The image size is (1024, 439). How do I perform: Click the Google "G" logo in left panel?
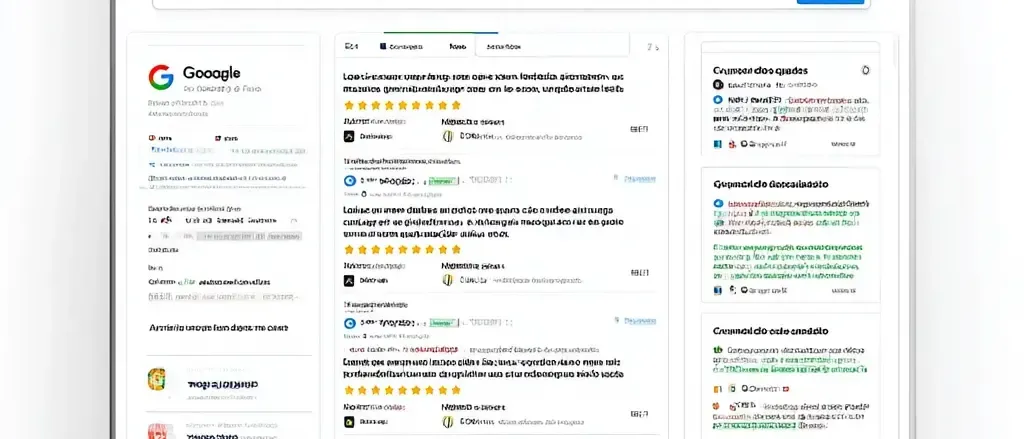click(x=161, y=76)
